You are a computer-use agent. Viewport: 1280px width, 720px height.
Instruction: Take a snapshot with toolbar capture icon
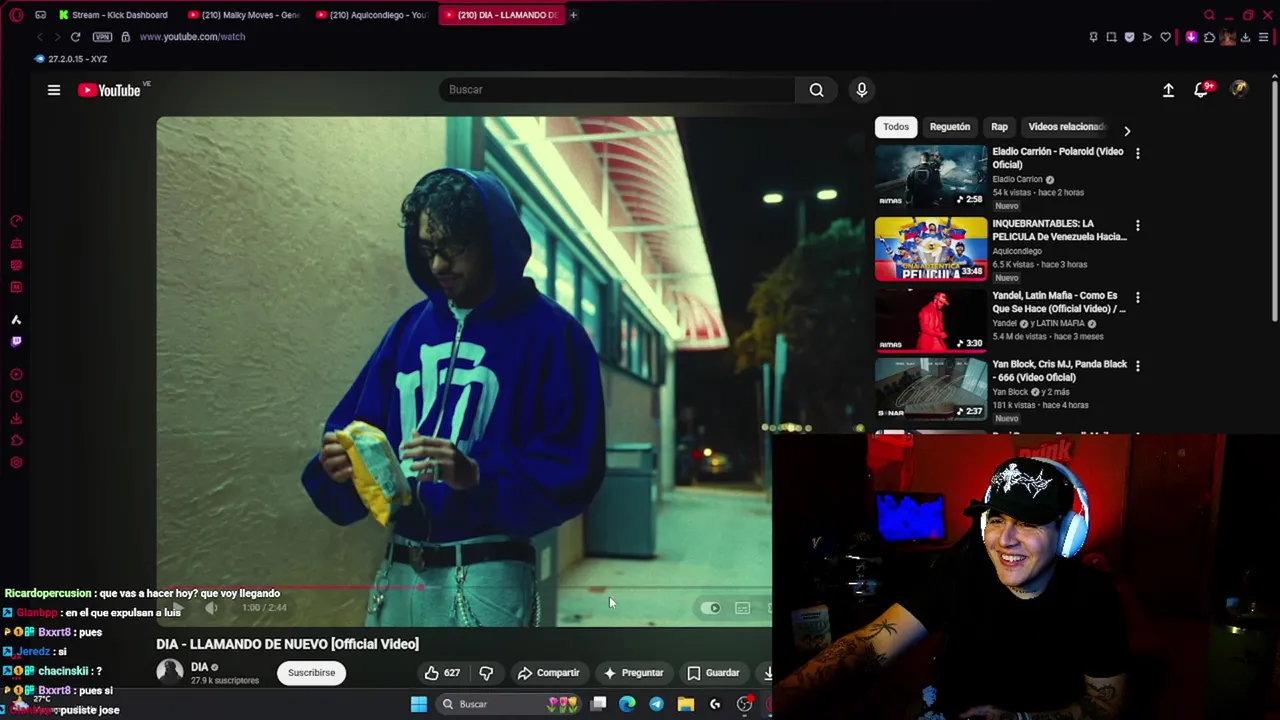click(1111, 37)
